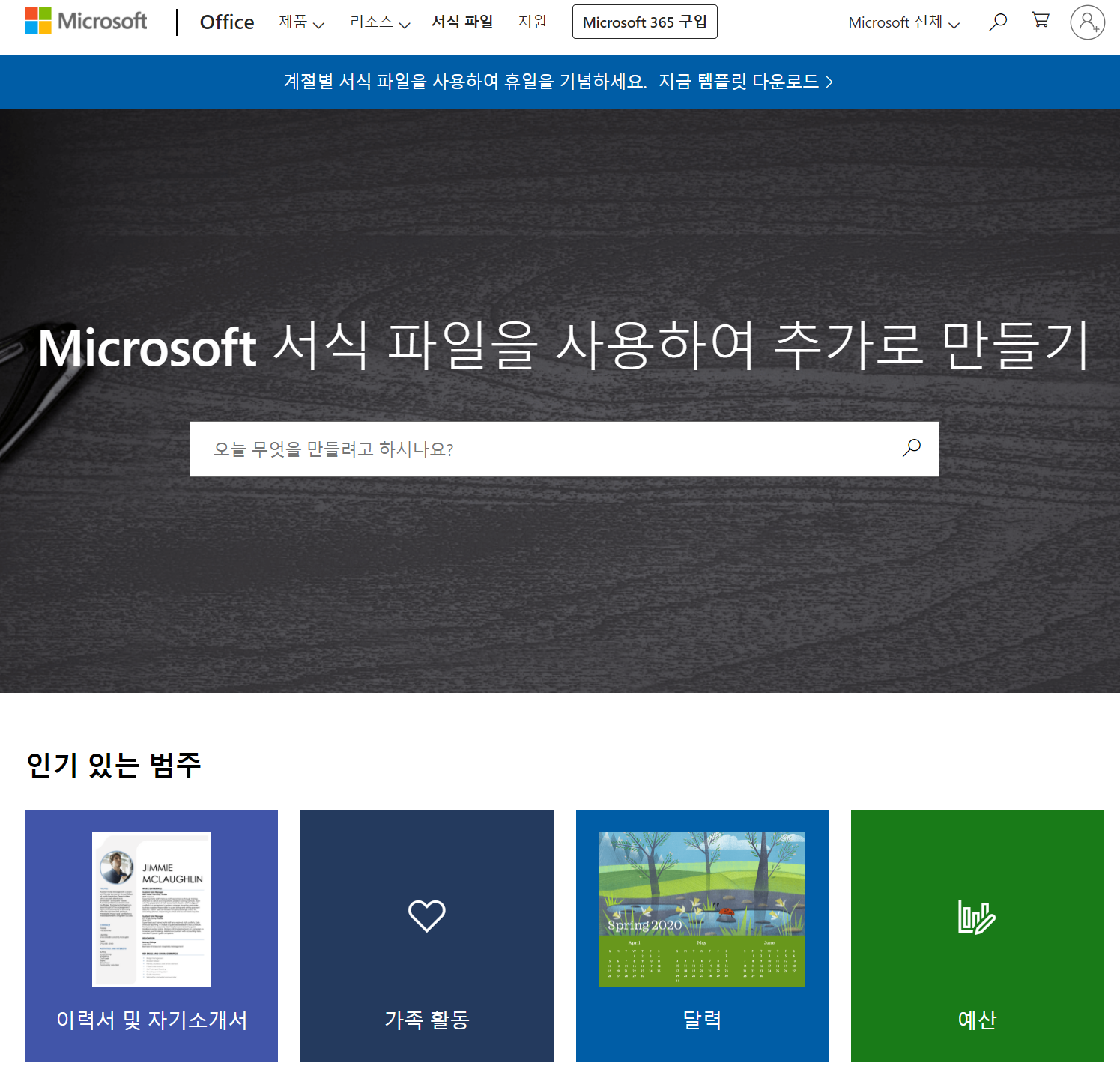Screen dimensions: 1120x1069
Task: Click the heart icon on 가족 활동
Action: click(427, 915)
